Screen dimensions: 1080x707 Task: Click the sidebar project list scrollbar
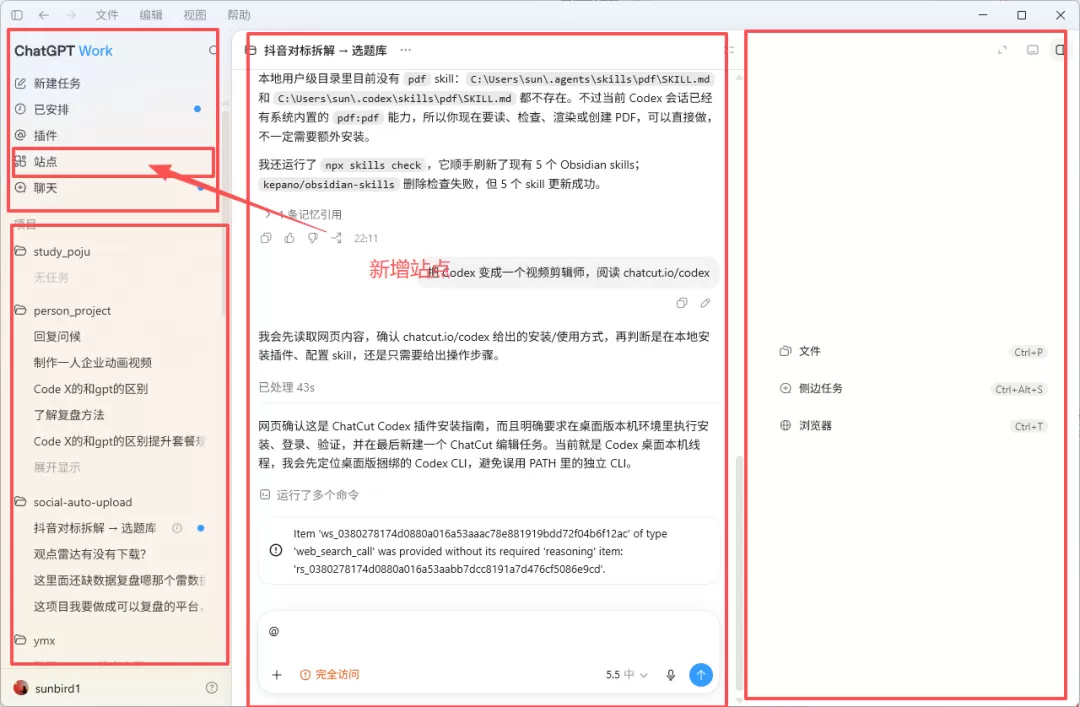pos(225,214)
